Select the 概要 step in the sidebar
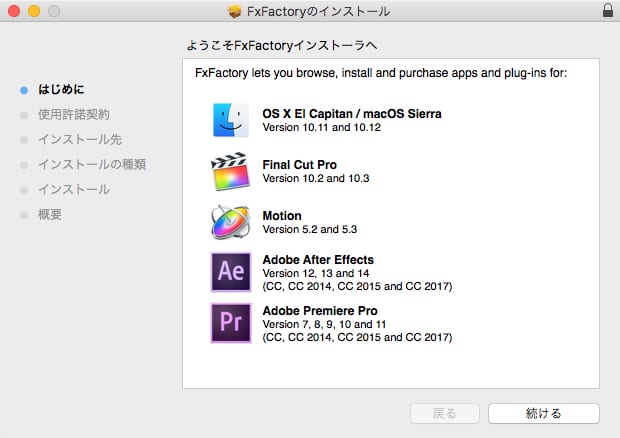The height and width of the screenshot is (438, 620). [x=50, y=215]
